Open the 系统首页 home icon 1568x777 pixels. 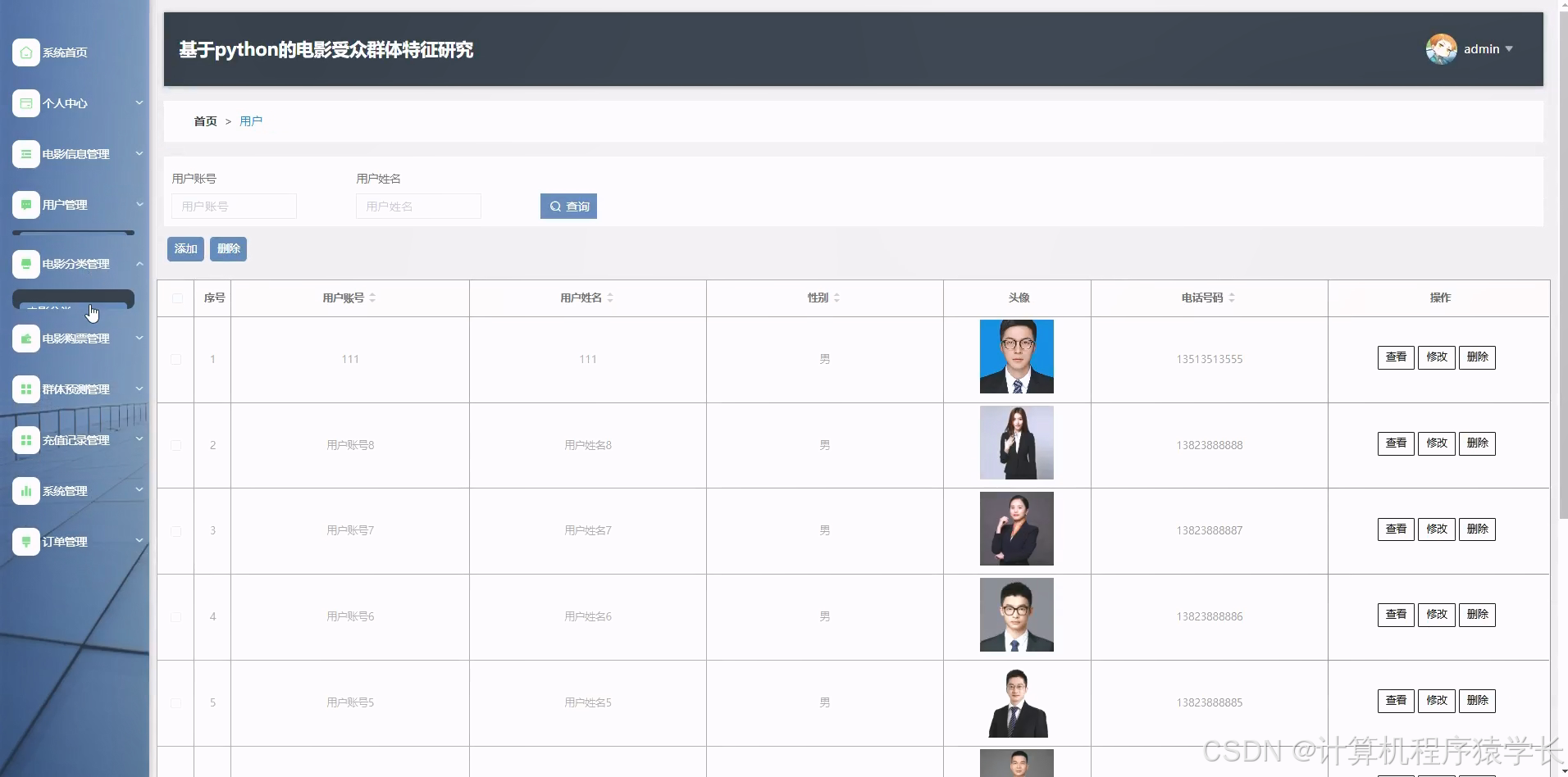pos(26,52)
